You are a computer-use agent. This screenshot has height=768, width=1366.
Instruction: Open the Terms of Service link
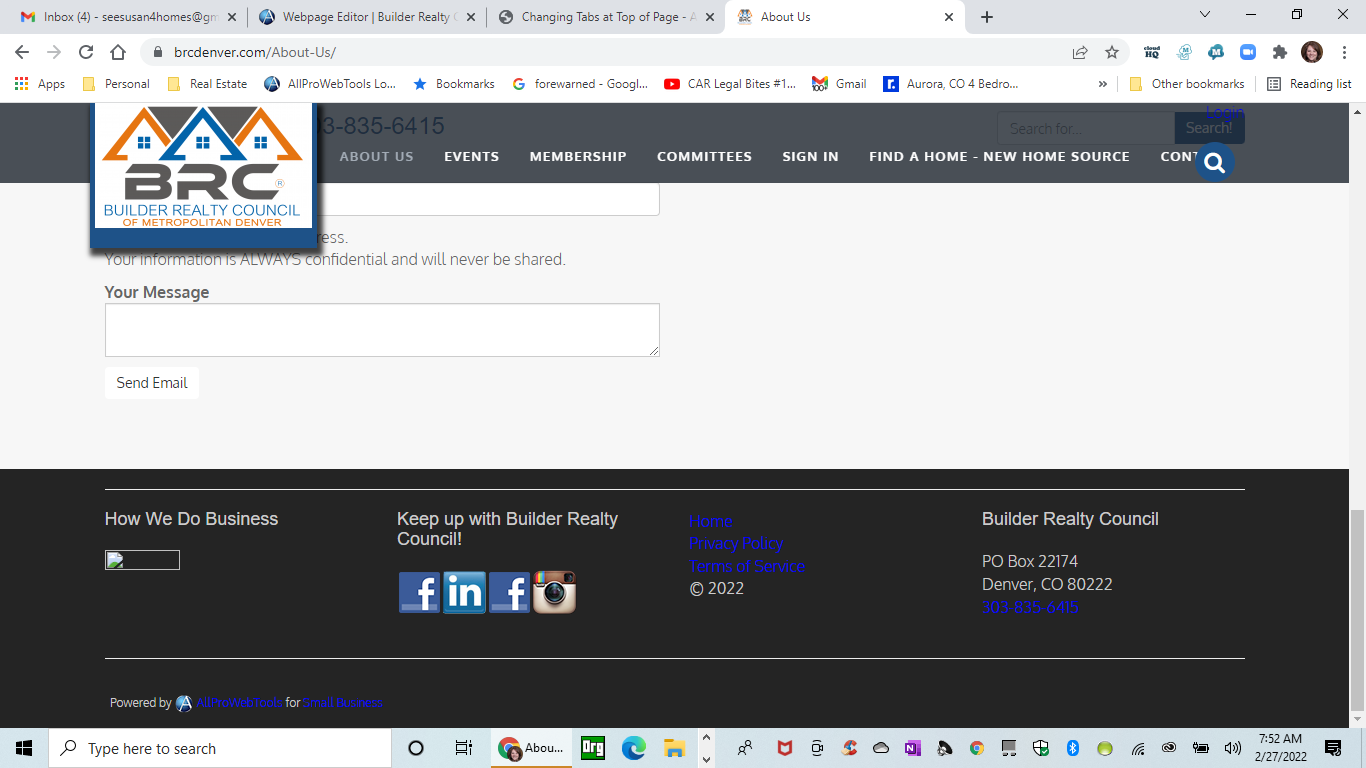tap(746, 566)
